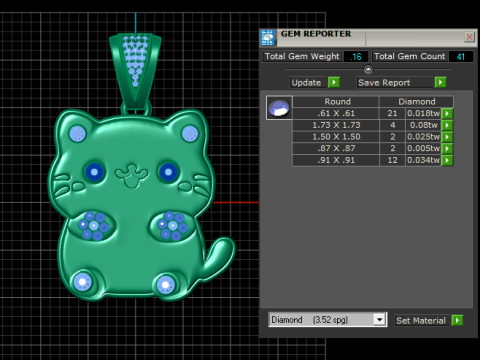This screenshot has width=480, height=360.
Task: Click the Set Material green arrow
Action: (457, 320)
